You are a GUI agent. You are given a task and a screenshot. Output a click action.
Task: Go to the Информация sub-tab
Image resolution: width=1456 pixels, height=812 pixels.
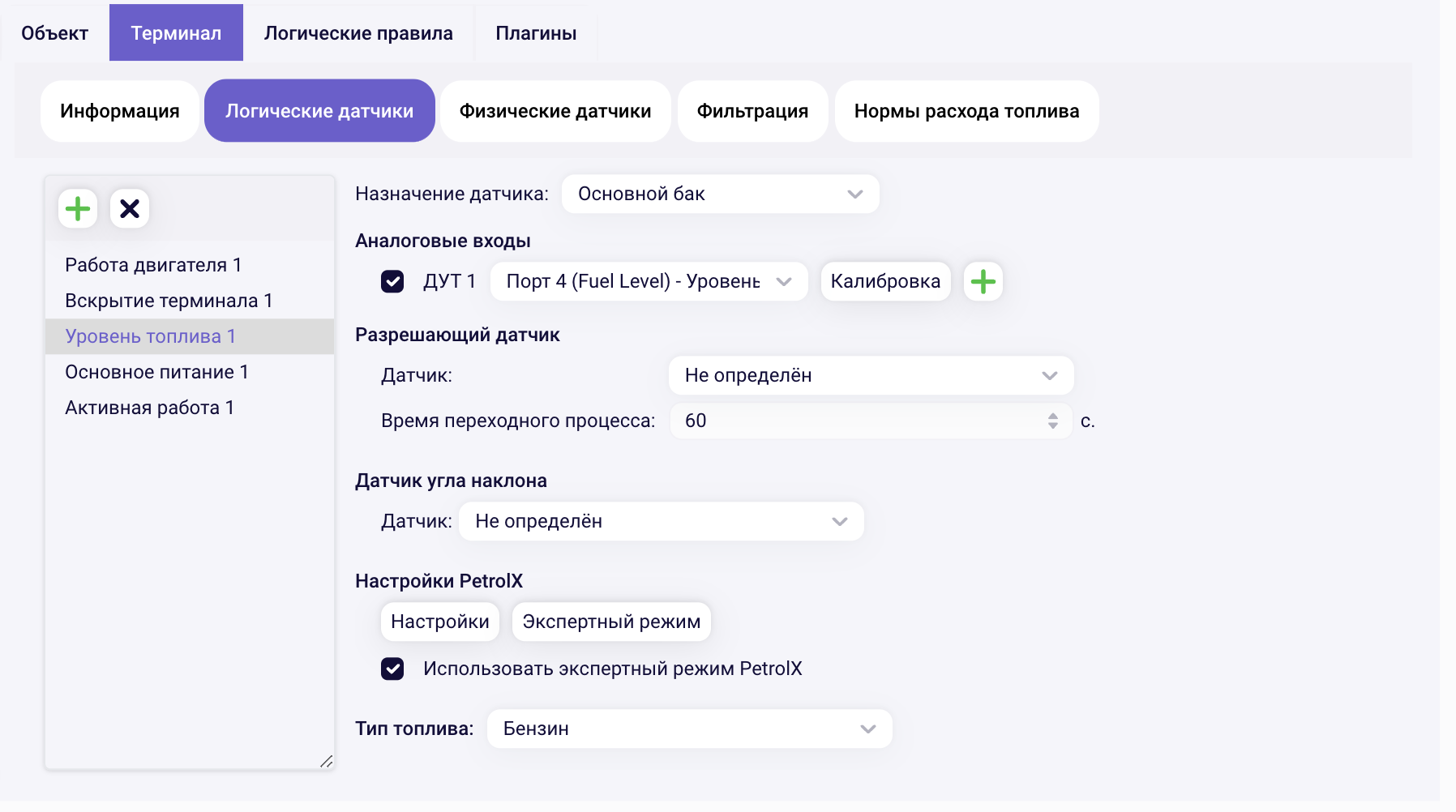point(120,111)
